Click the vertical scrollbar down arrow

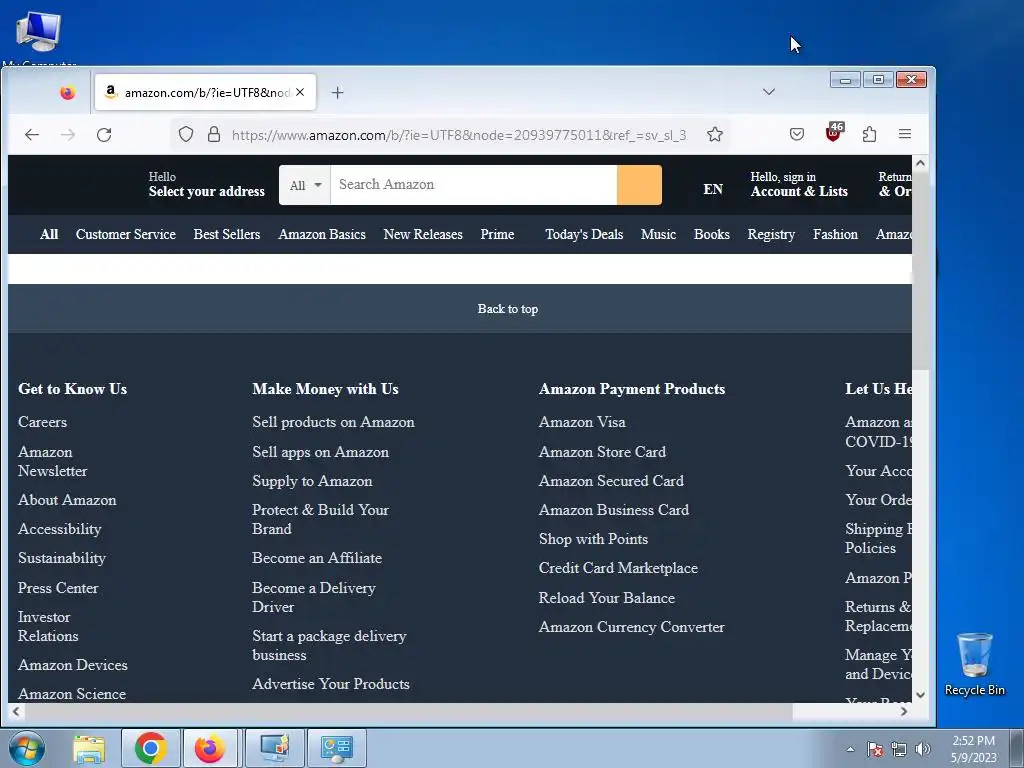[x=920, y=695]
